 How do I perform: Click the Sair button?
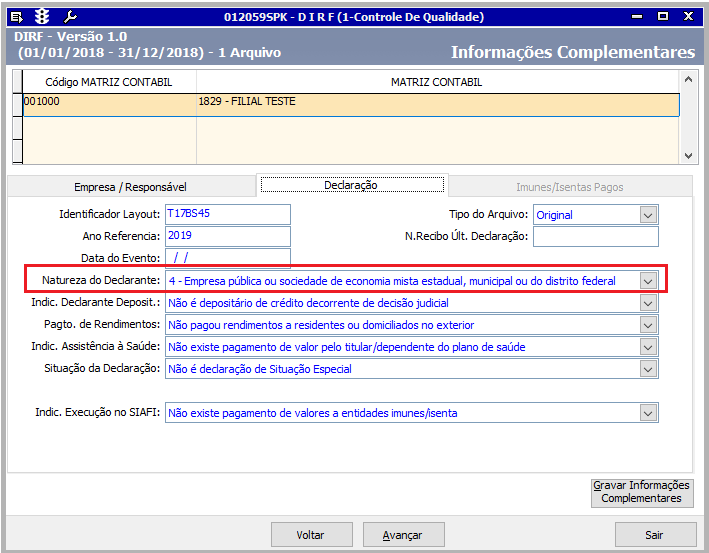655,535
